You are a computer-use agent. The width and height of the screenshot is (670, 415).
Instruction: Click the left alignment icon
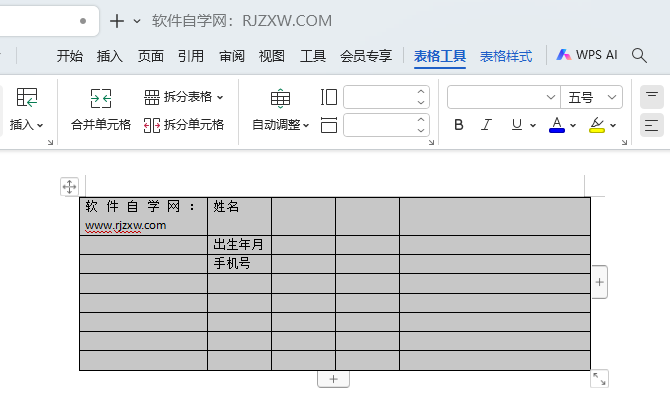pos(652,125)
